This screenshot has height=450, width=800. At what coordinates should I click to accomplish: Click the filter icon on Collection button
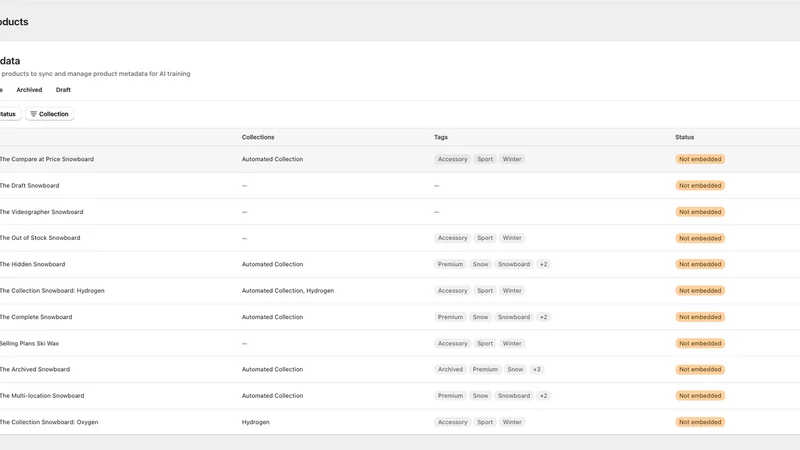coord(33,114)
